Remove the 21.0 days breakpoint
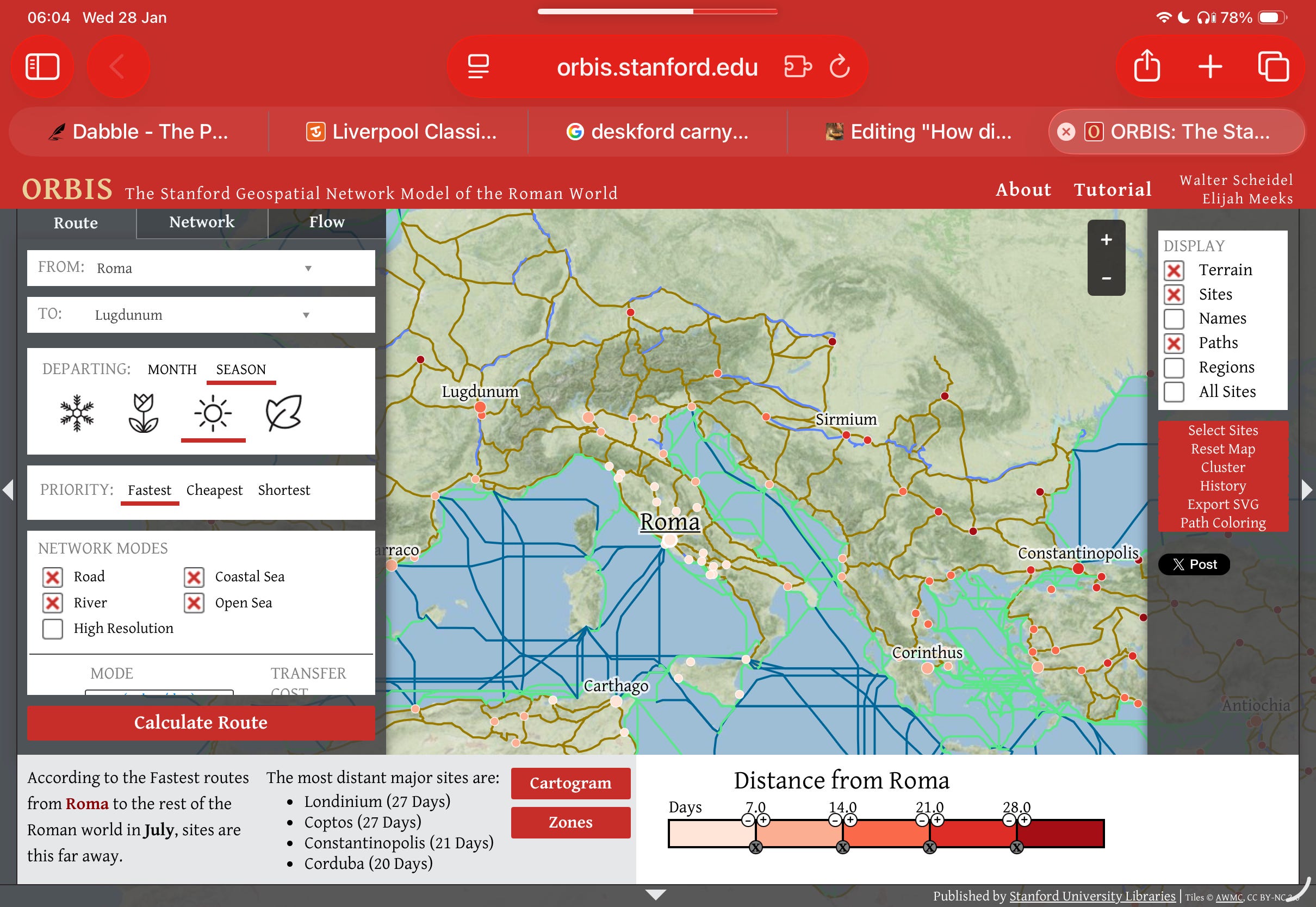 pyautogui.click(x=929, y=847)
